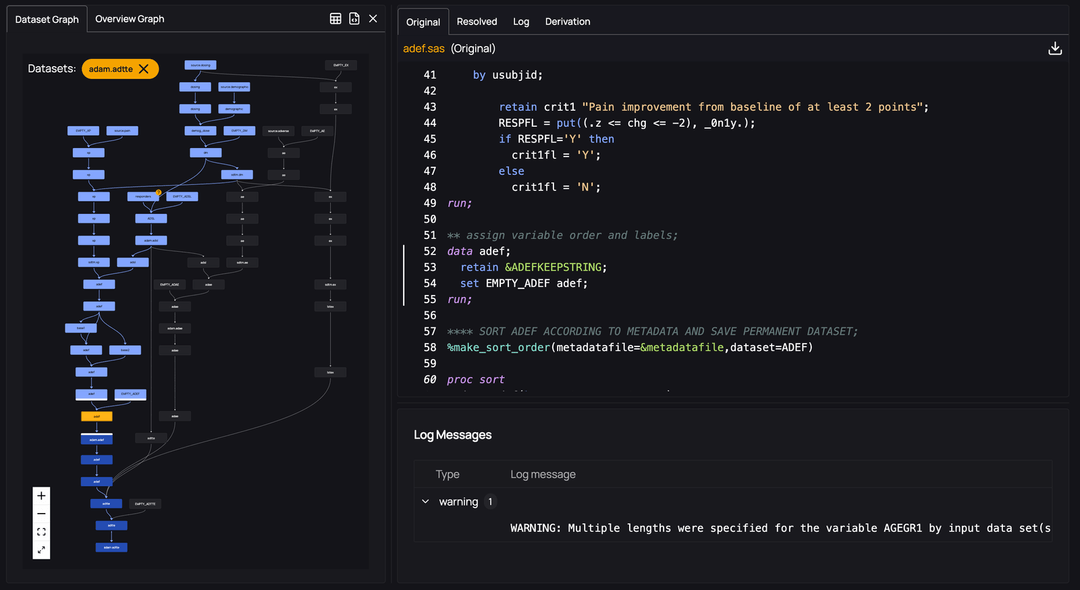The height and width of the screenshot is (590, 1080).
Task: Zoom out on the dataset graph
Action: 41,513
